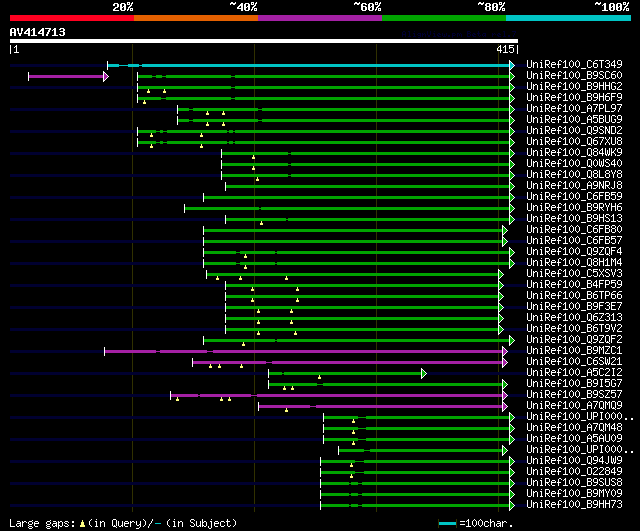640x531 pixels.
Task: Select the UniRef100_B6T9V2 label
Action: pos(574,329)
